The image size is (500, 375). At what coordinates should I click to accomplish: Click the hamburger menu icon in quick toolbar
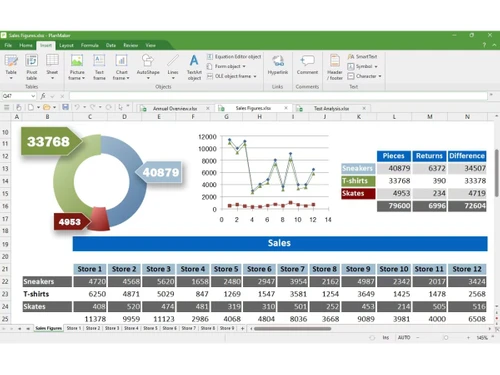(x=6, y=107)
